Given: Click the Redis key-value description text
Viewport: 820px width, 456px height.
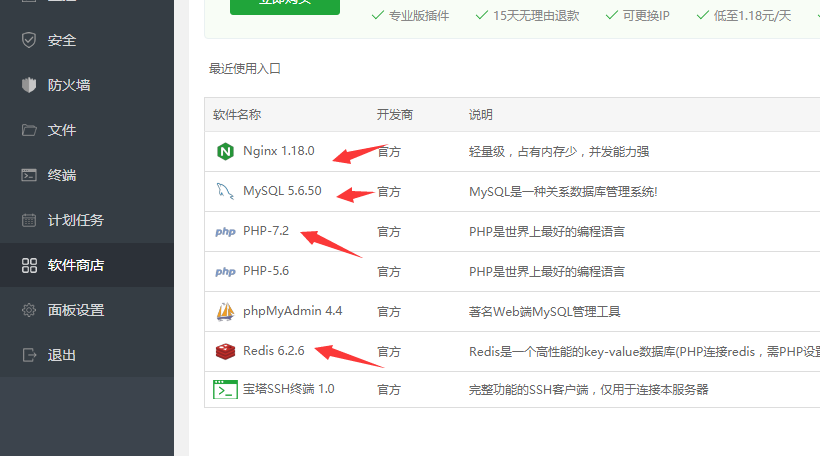Looking at the screenshot, I should point(644,352).
